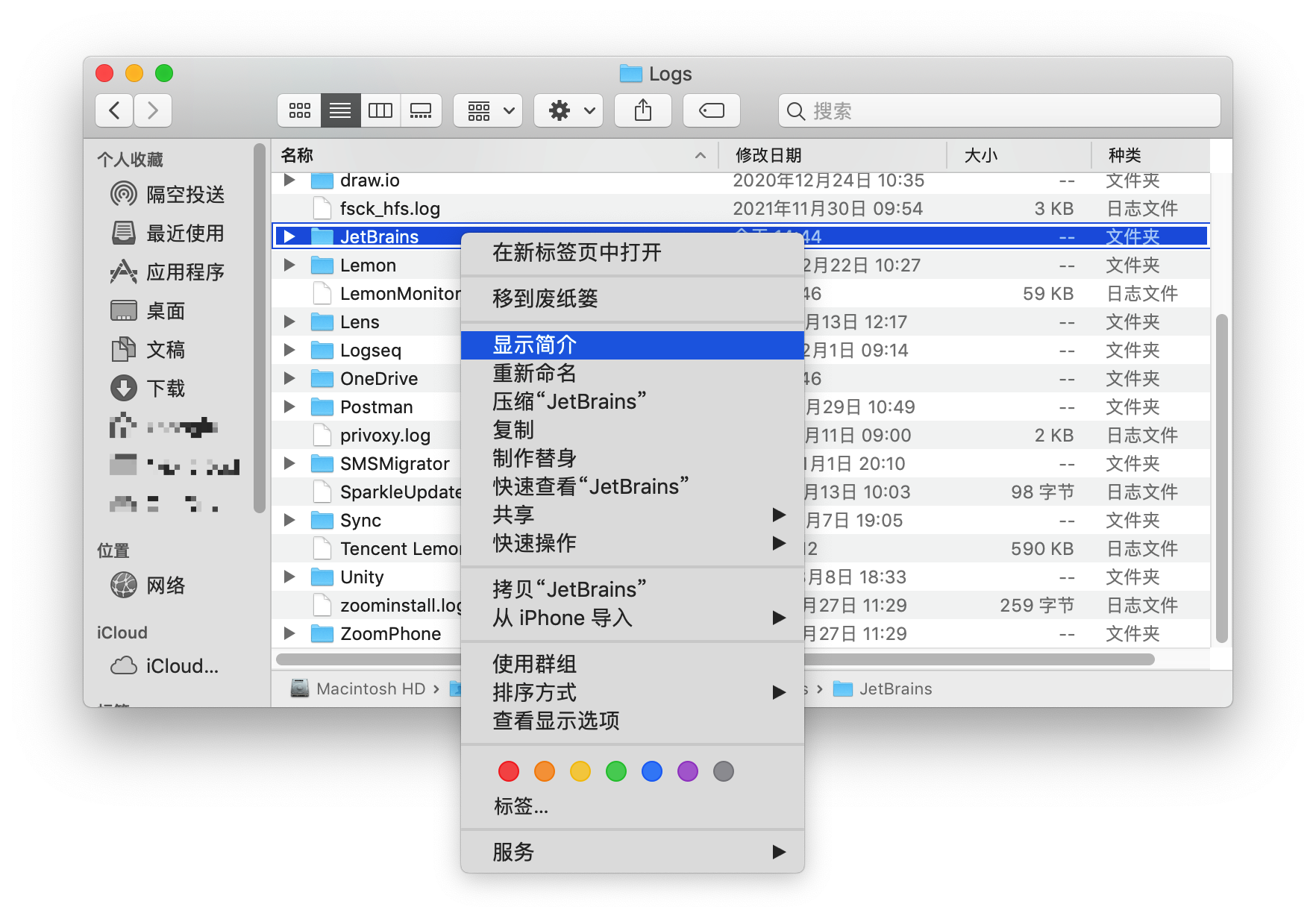The image size is (1316, 913).
Task: Open Desktop (桌面) in sidebar
Action: [148, 311]
